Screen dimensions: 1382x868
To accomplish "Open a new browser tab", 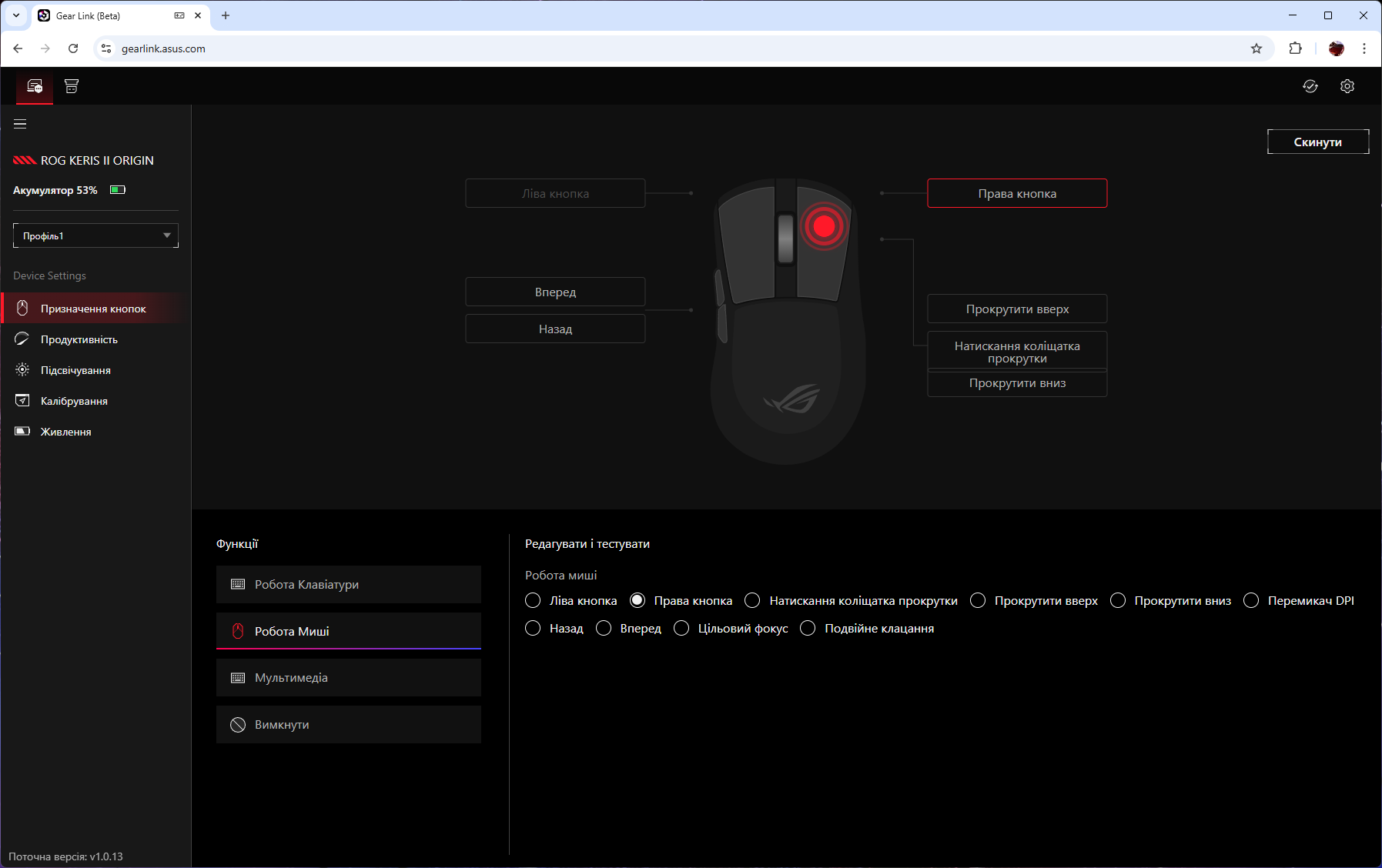I will tap(226, 15).
